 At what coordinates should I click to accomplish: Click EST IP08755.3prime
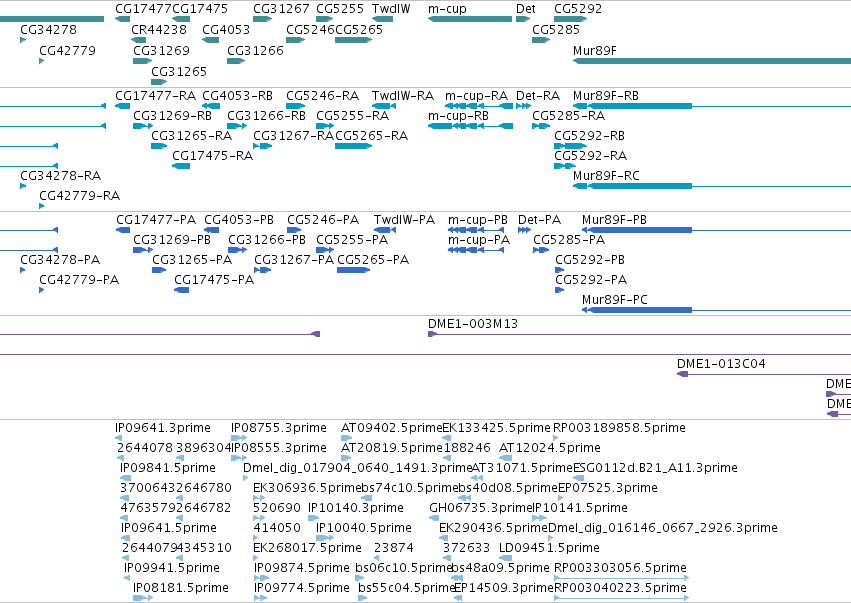[x=279, y=428]
